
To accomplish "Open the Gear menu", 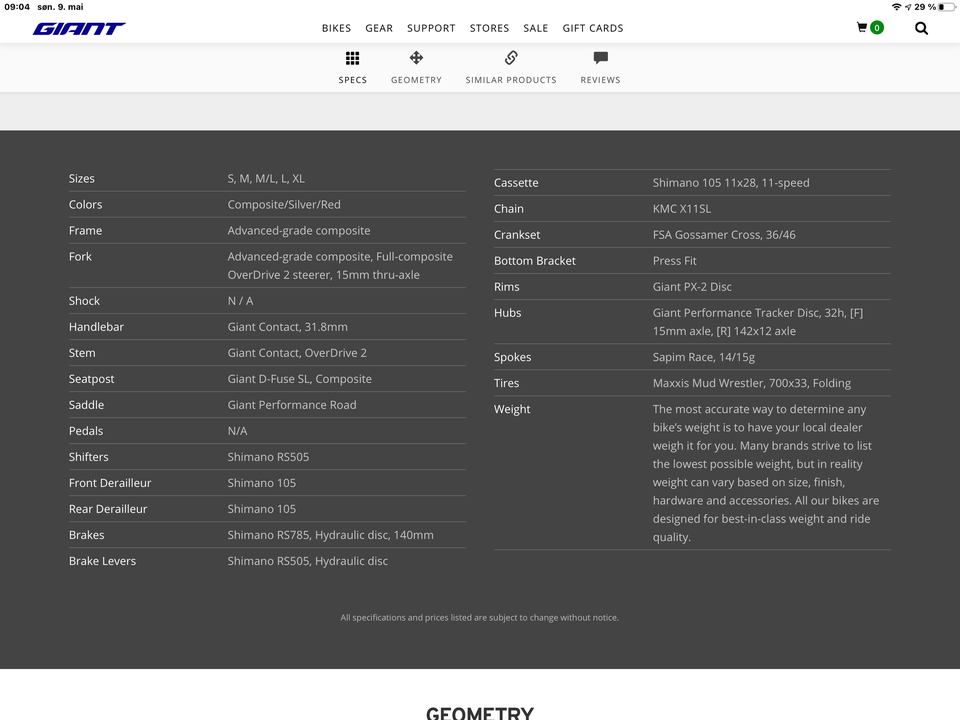I will [379, 28].
